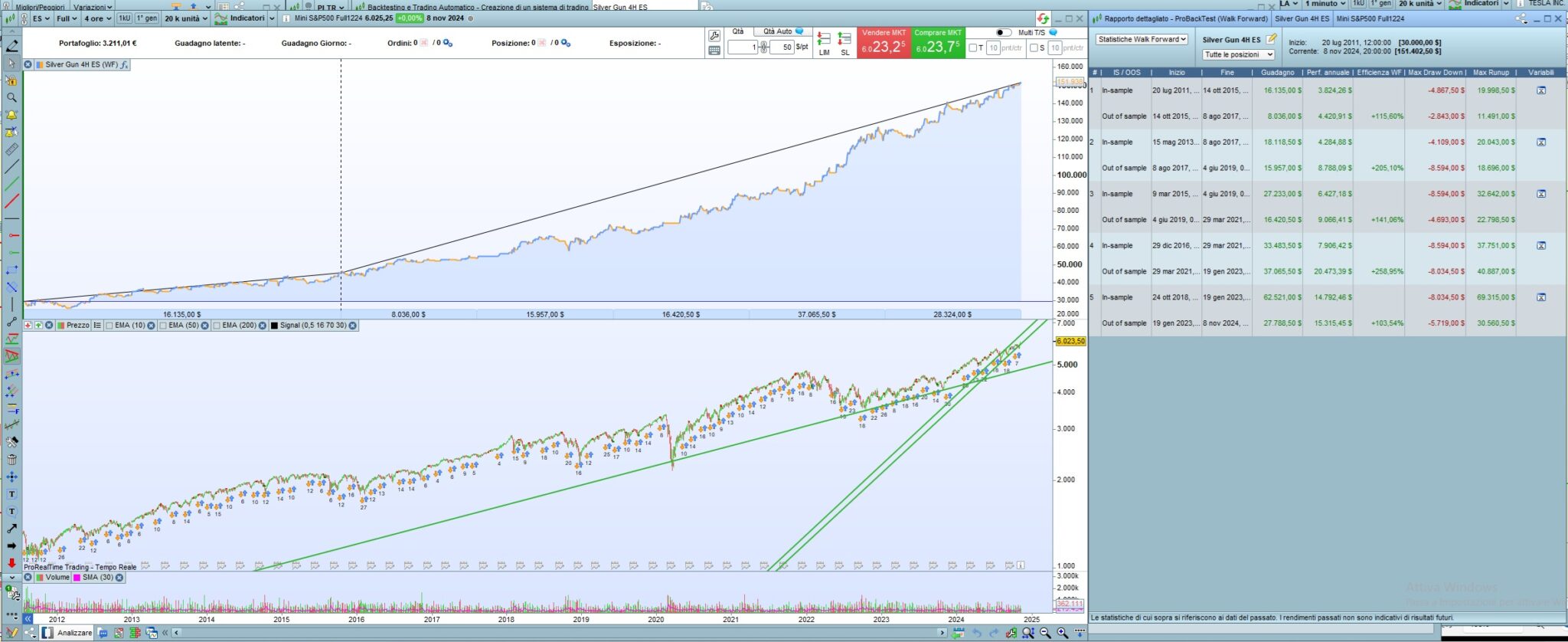Screen dimensions: 1568x642
Task: Click the Qtà quantity input field
Action: point(743,47)
